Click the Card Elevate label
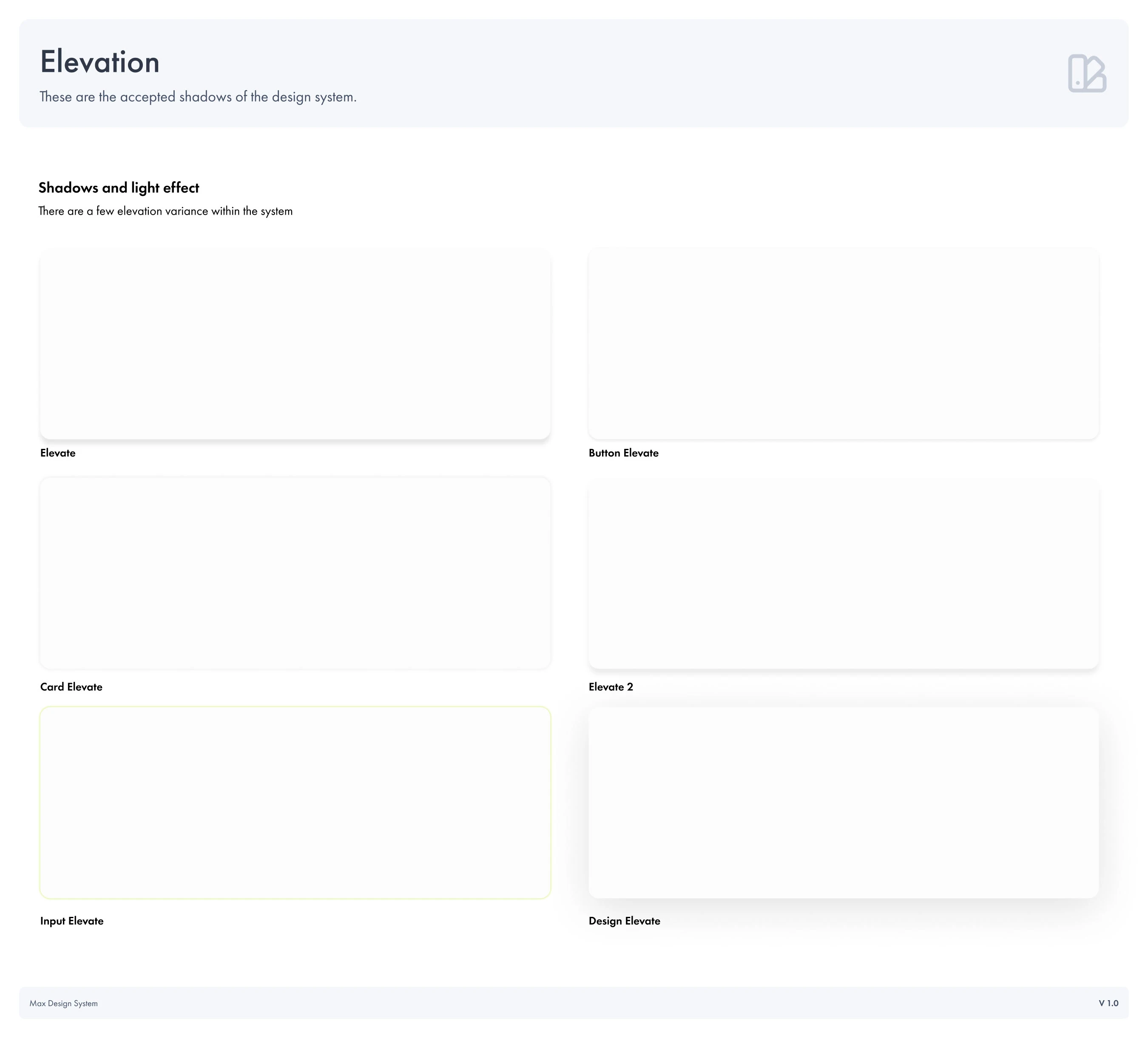 tap(71, 686)
